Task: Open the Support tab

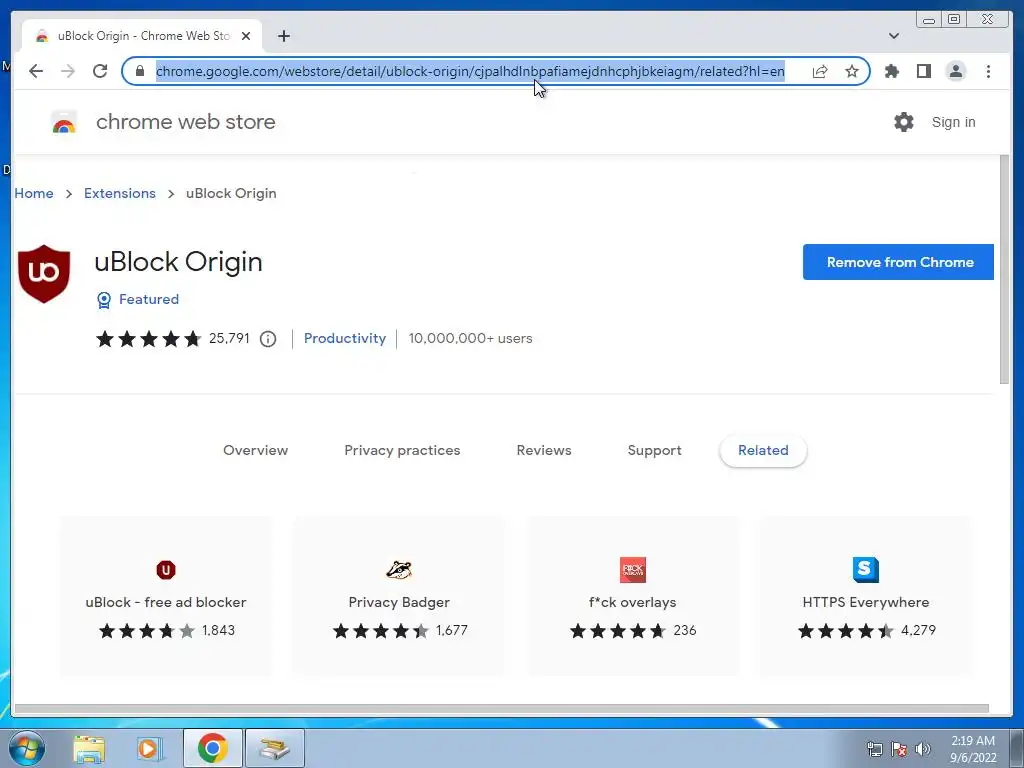Action: pos(654,450)
